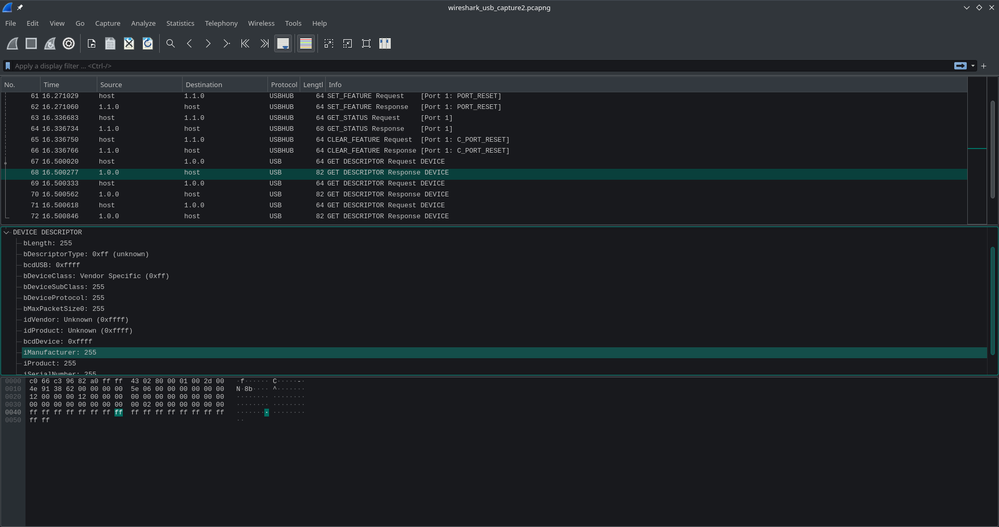Collapse the DEVICE DESCRIPTOR tree node
999x527 pixels.
pyautogui.click(x=6, y=233)
